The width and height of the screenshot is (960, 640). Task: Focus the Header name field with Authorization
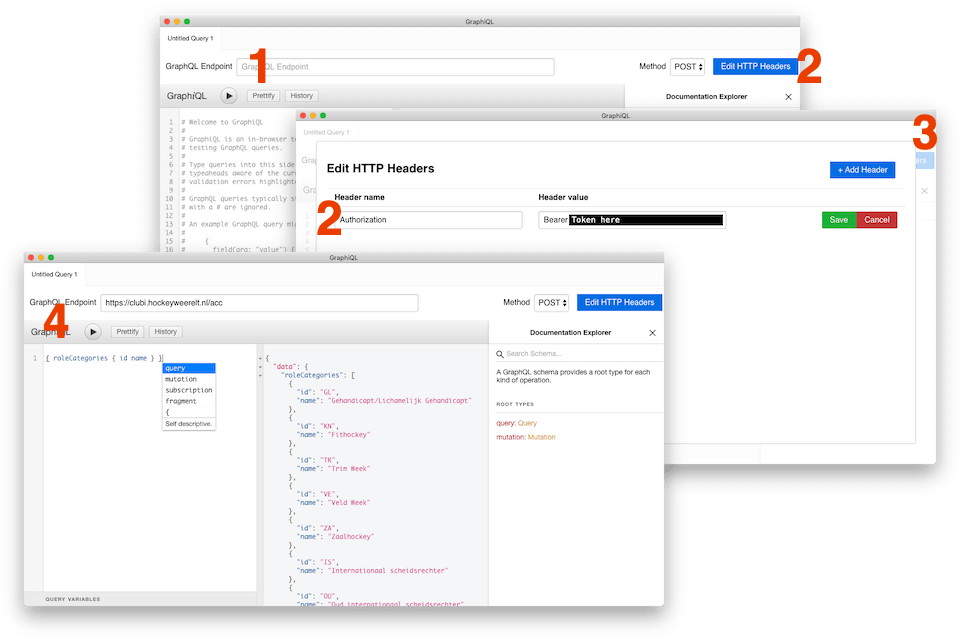pos(429,220)
